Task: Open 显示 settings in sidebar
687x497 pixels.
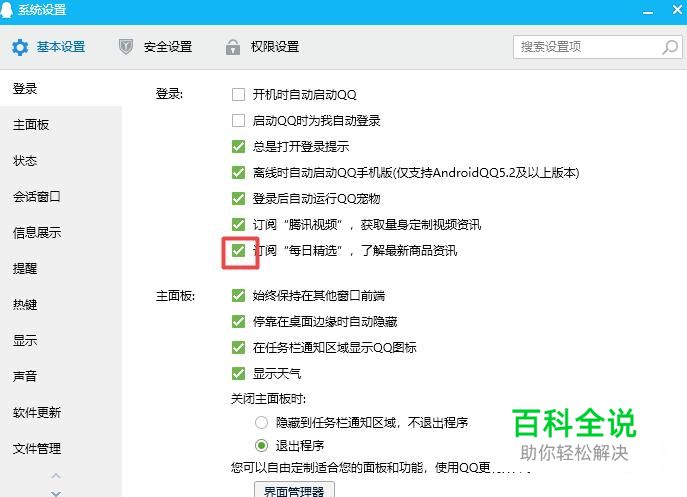Action: 61,341
